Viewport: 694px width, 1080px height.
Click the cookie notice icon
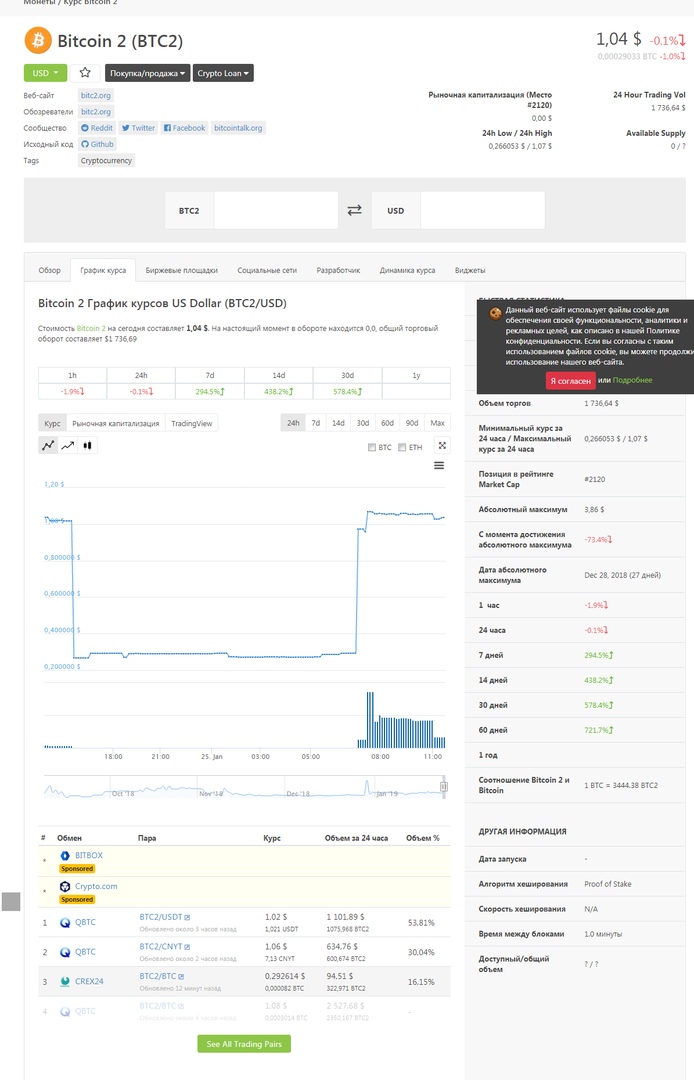pyautogui.click(x=495, y=314)
